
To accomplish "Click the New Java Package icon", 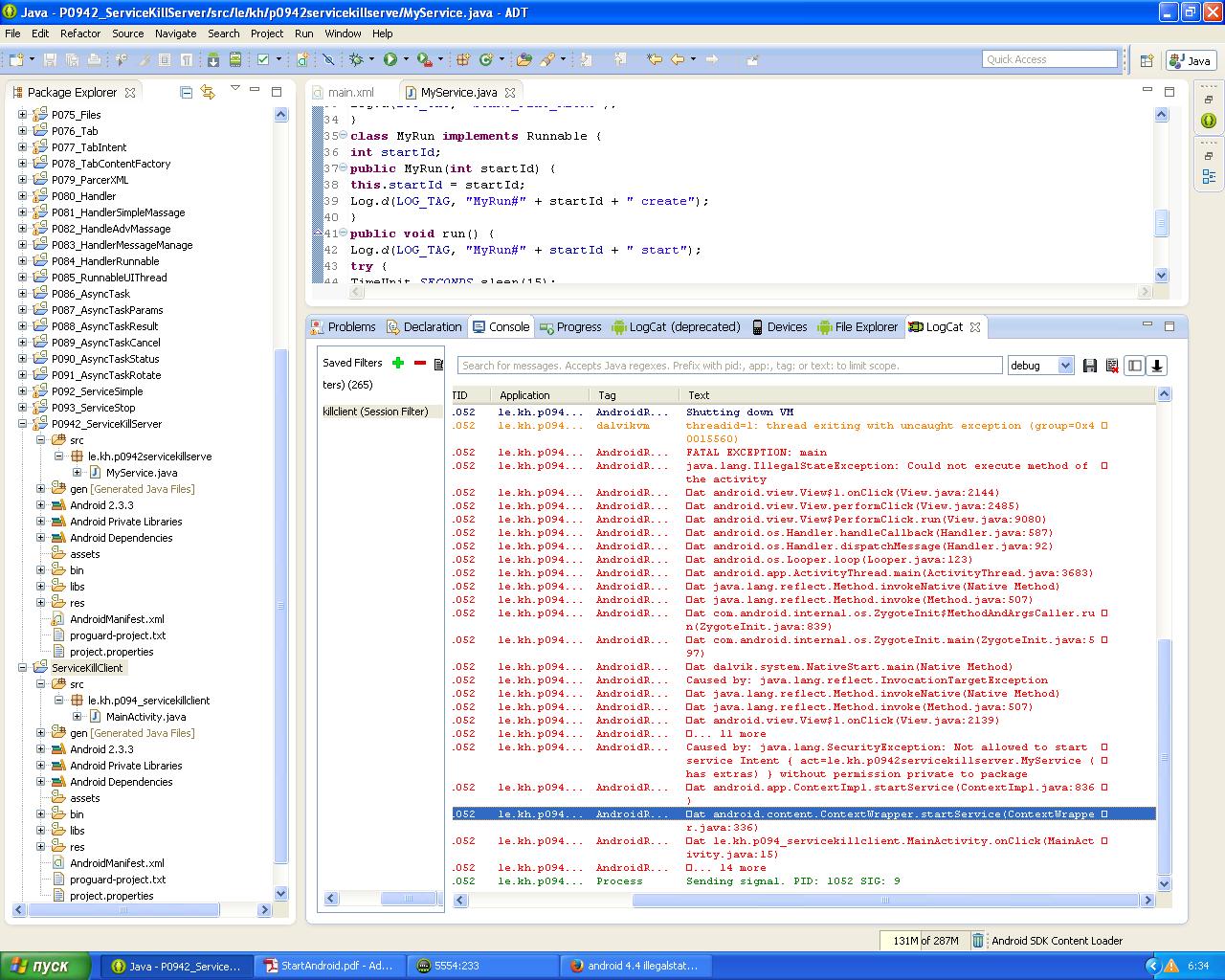I will point(462,59).
